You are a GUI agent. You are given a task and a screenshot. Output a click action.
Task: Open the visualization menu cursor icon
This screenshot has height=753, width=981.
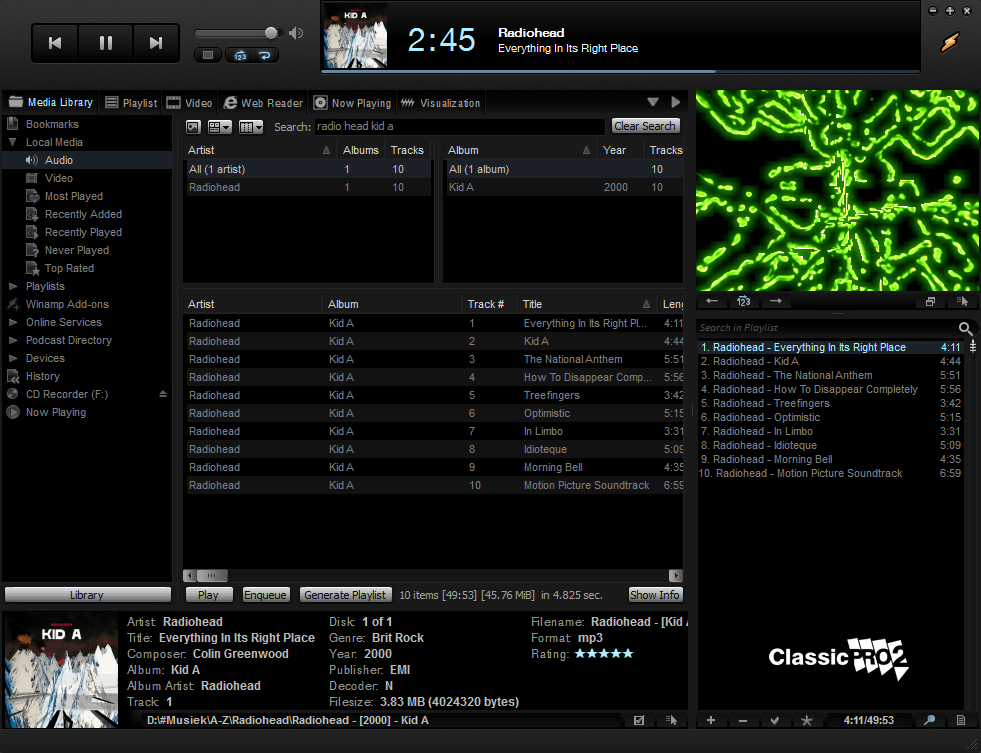[962, 301]
